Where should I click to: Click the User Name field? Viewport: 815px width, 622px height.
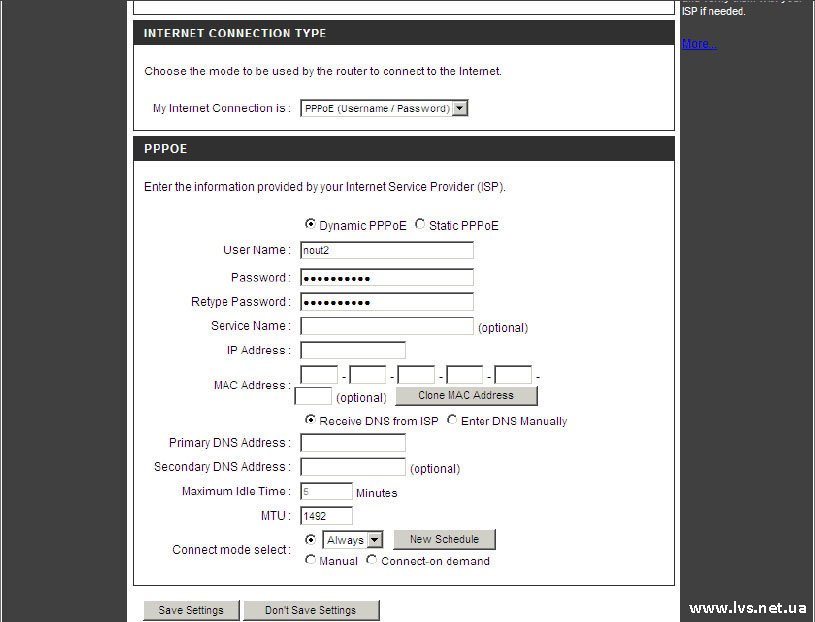pyautogui.click(x=387, y=251)
